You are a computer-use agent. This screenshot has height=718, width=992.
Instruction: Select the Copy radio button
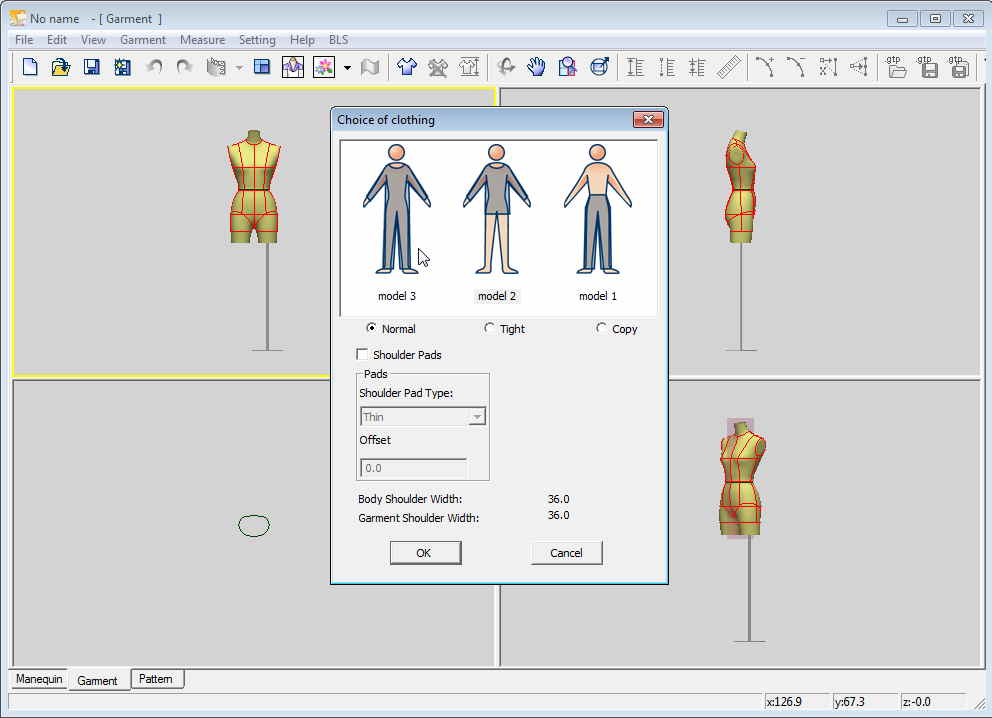tap(601, 328)
